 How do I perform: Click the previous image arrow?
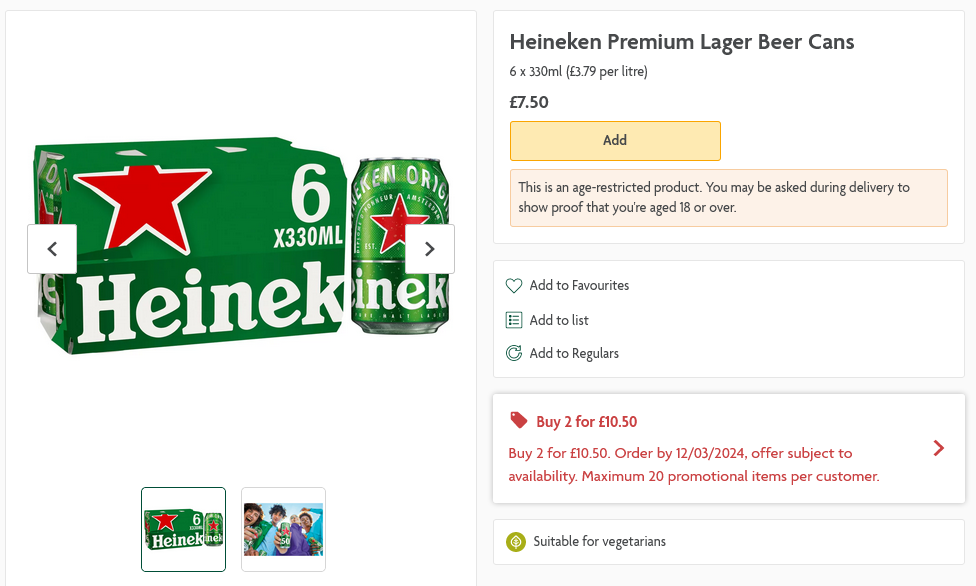click(x=51, y=248)
